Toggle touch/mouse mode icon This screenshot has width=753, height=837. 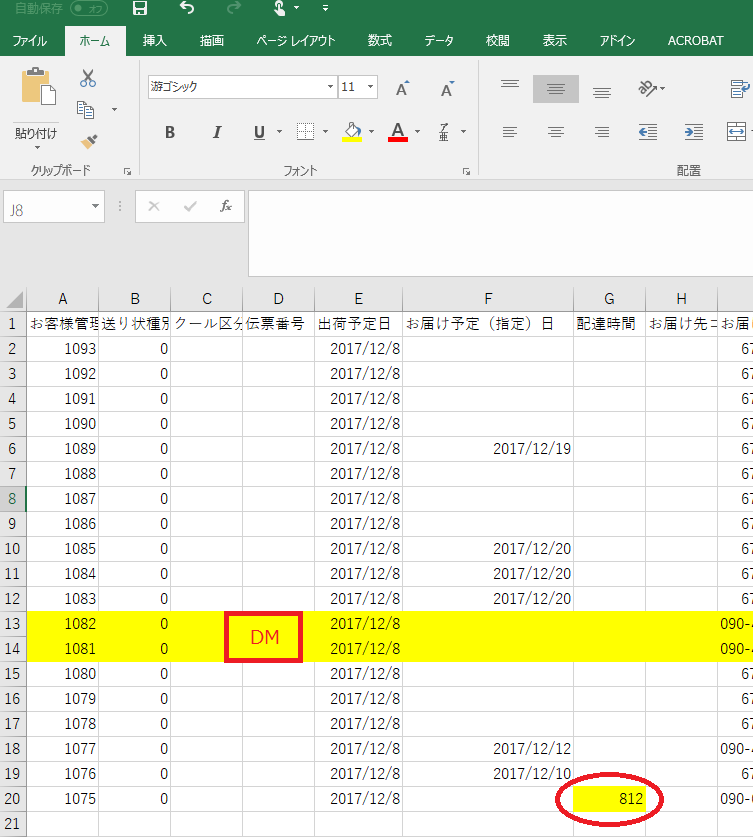click(279, 8)
